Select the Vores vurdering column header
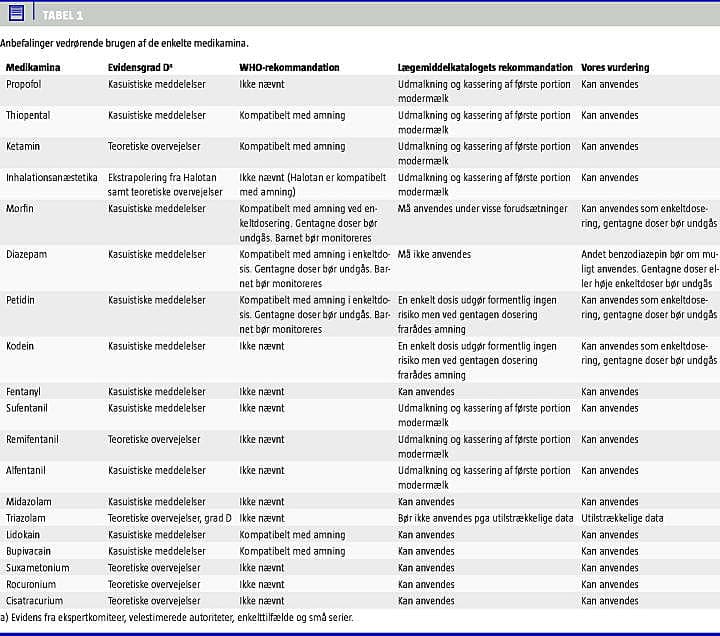720x636 pixels. coord(615,68)
